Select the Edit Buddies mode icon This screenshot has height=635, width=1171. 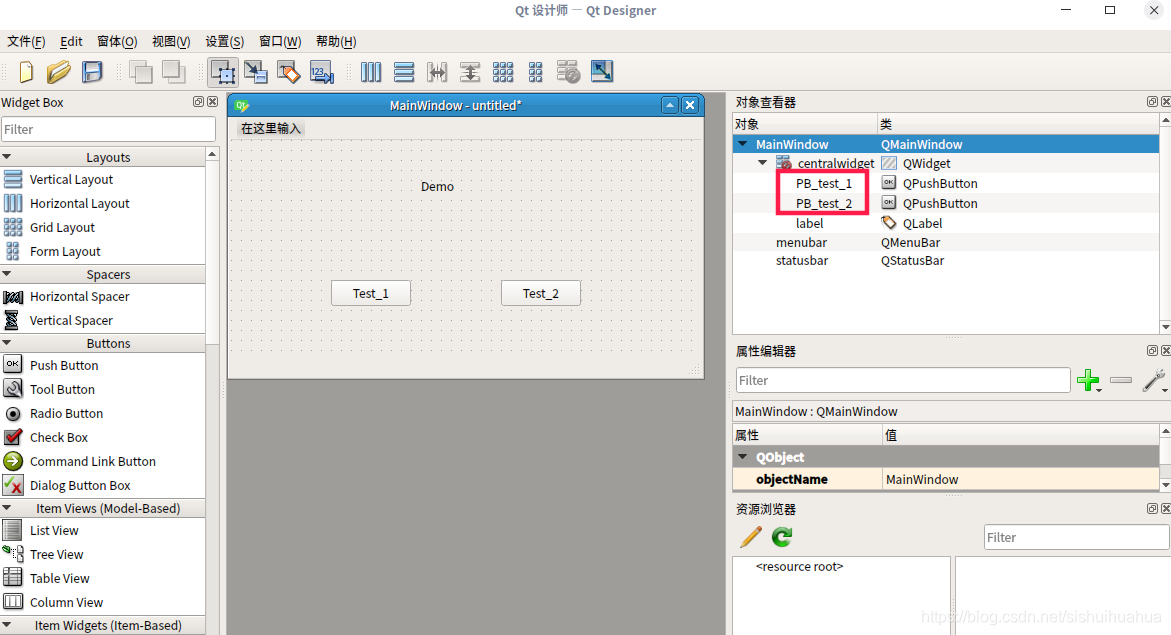click(x=288, y=72)
